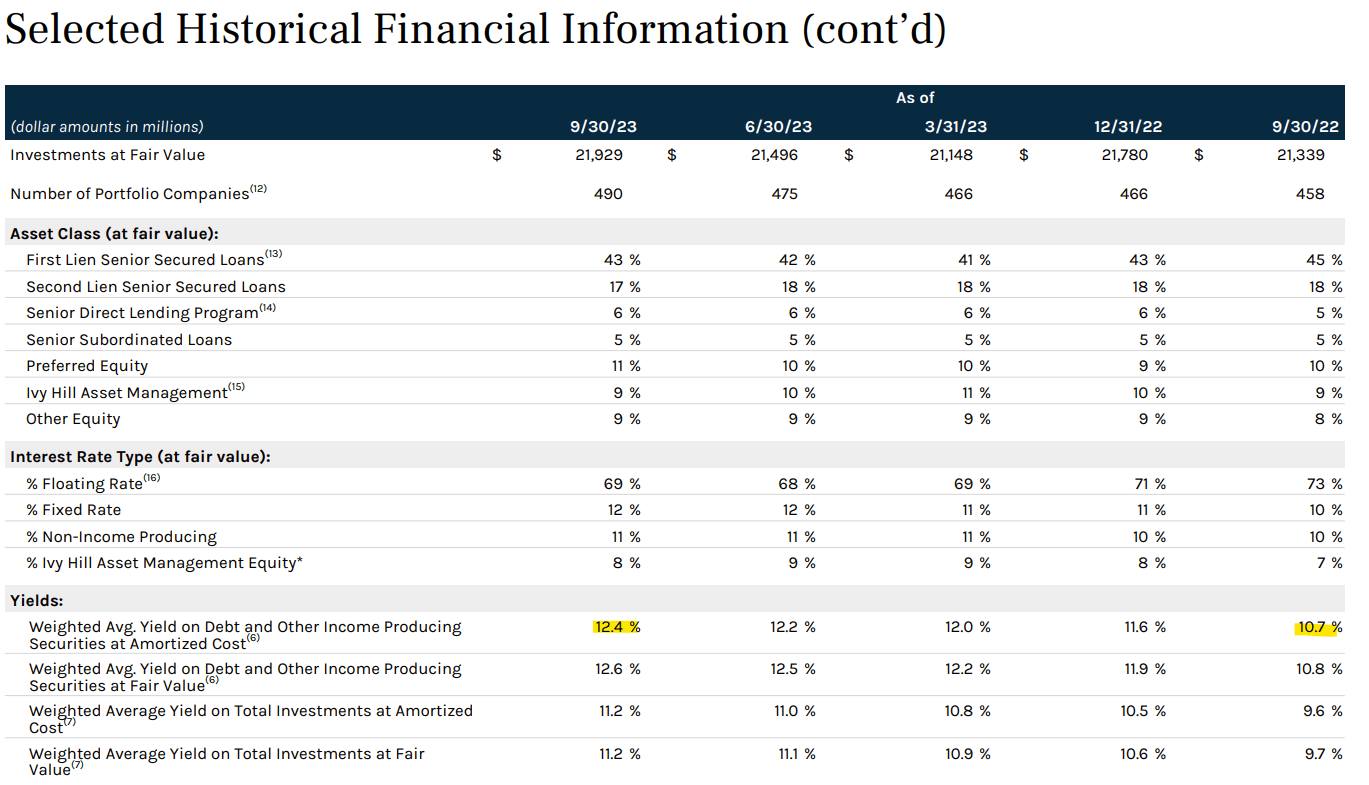
Task: Click the 490 portfolio companies value
Action: [608, 194]
